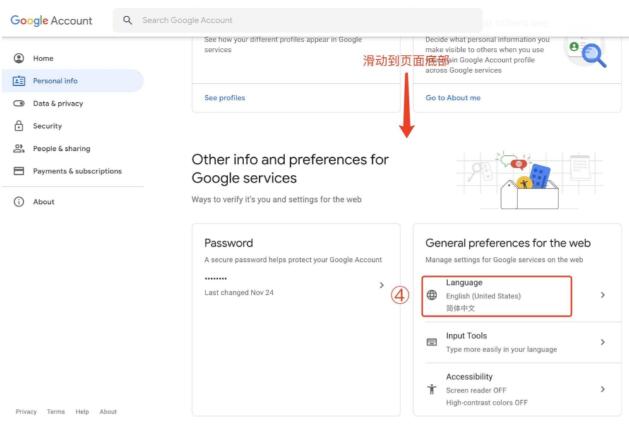The height and width of the screenshot is (424, 629).
Task: Open Accessibility settings chevron
Action: (x=603, y=389)
